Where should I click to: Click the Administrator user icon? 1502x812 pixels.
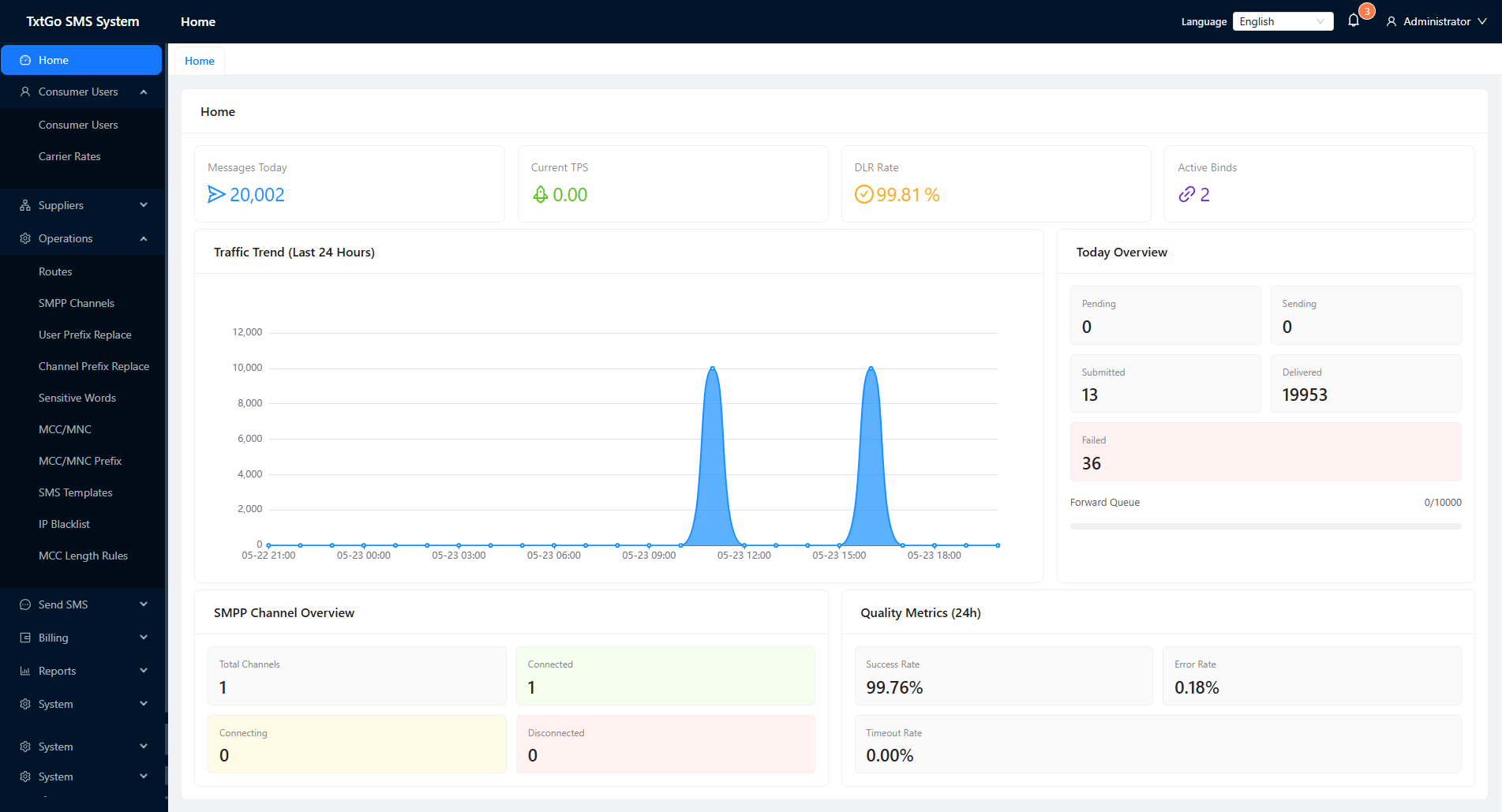(1392, 22)
